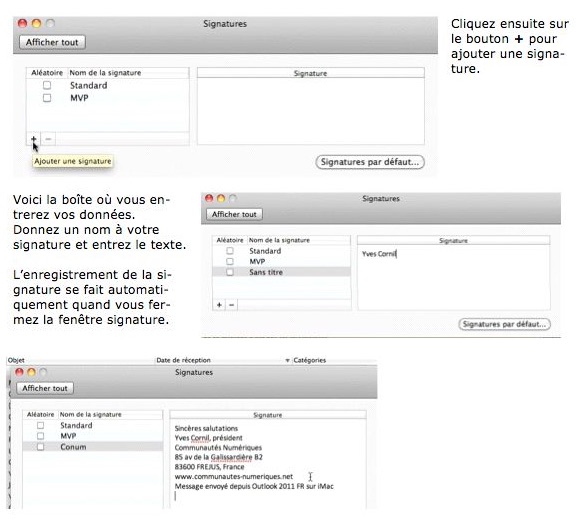Click the plus button below the Sans titre row

(219, 305)
